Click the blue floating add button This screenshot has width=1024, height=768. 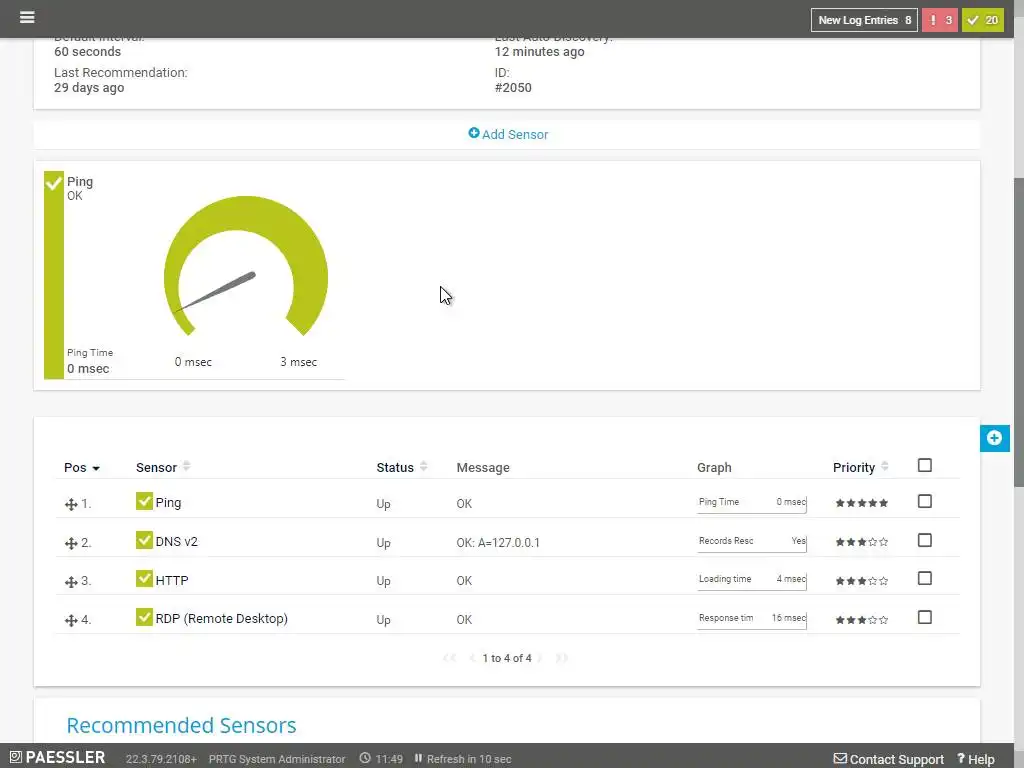coord(994,438)
